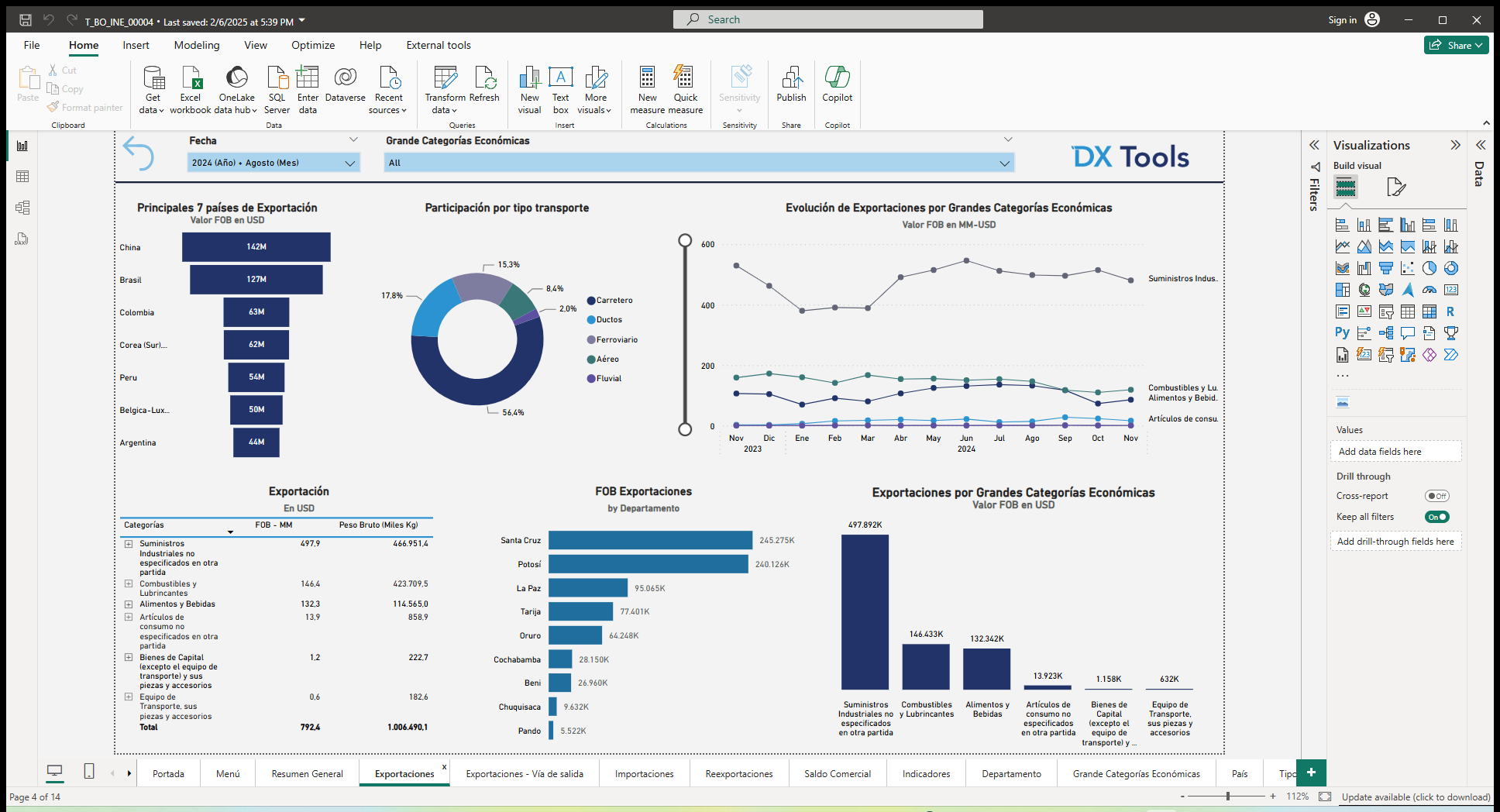
Task: Expand the Suministros Industriales table row
Action: pyautogui.click(x=129, y=543)
